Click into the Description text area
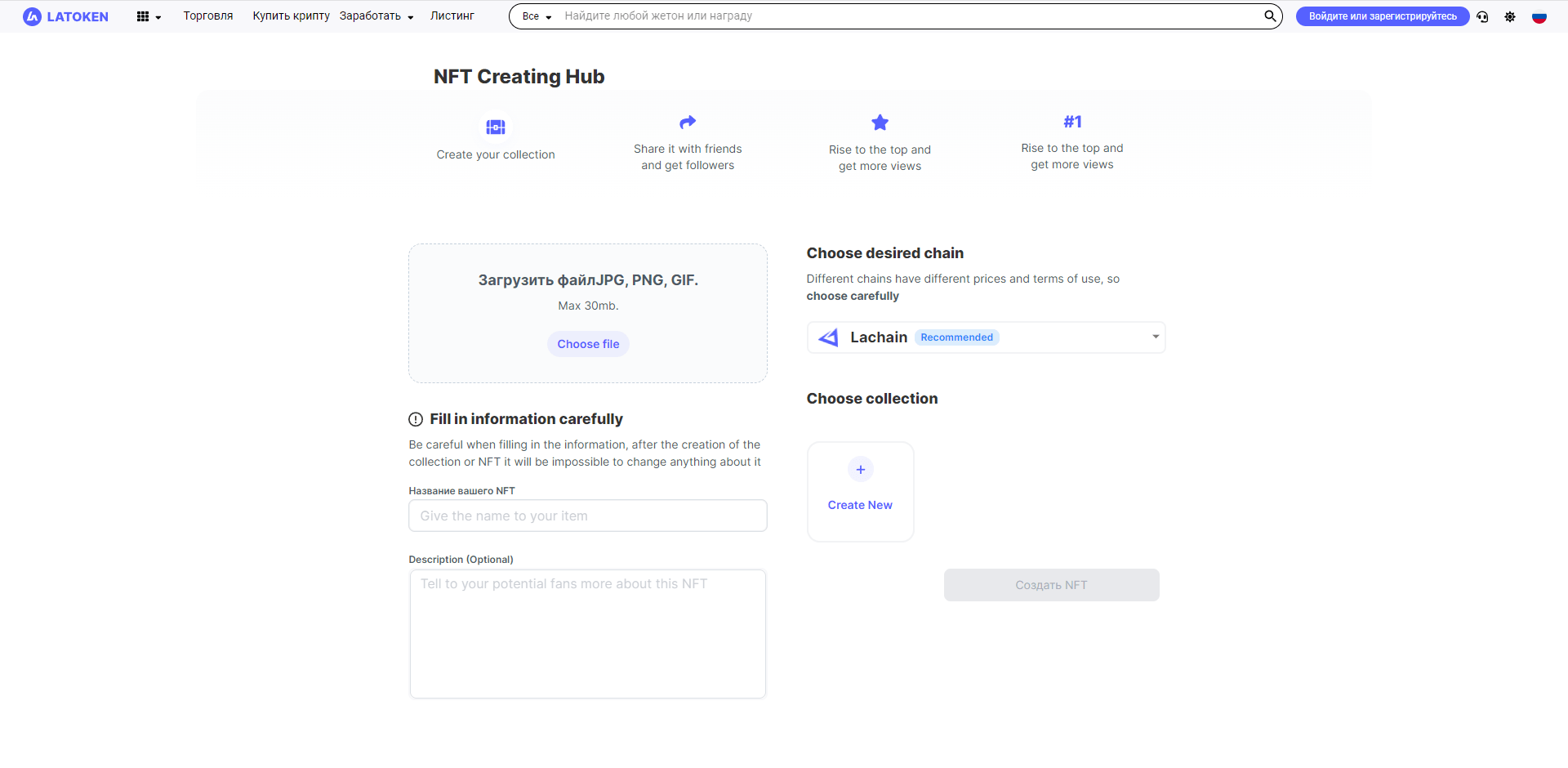 pyautogui.click(x=587, y=633)
